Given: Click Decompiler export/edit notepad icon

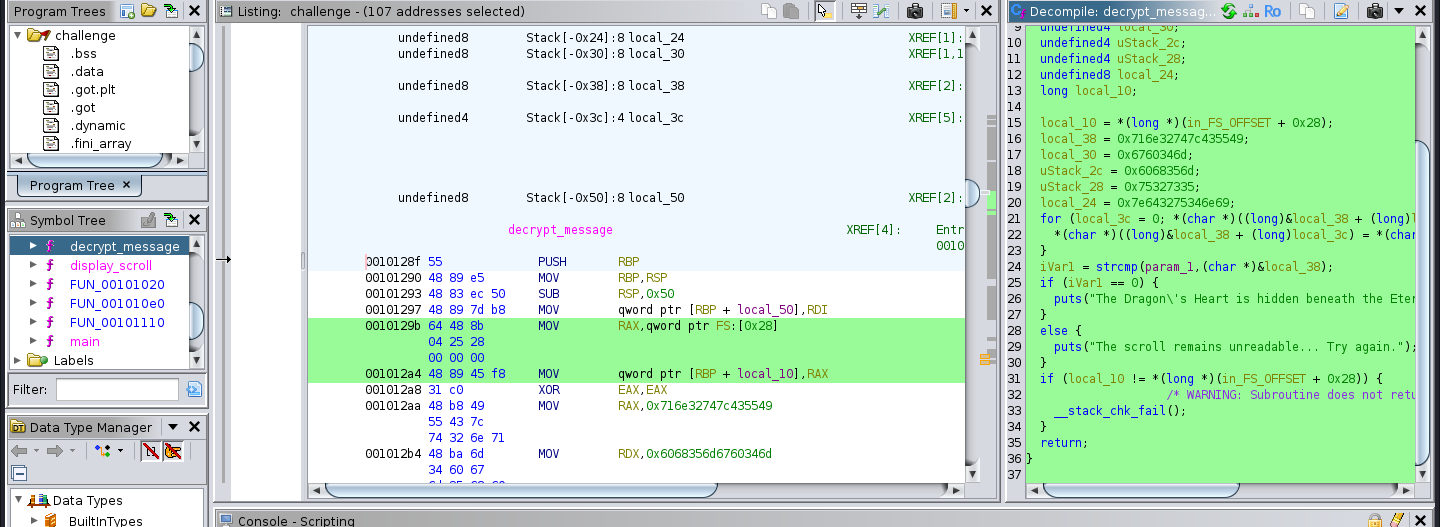Looking at the screenshot, I should pos(1341,11).
